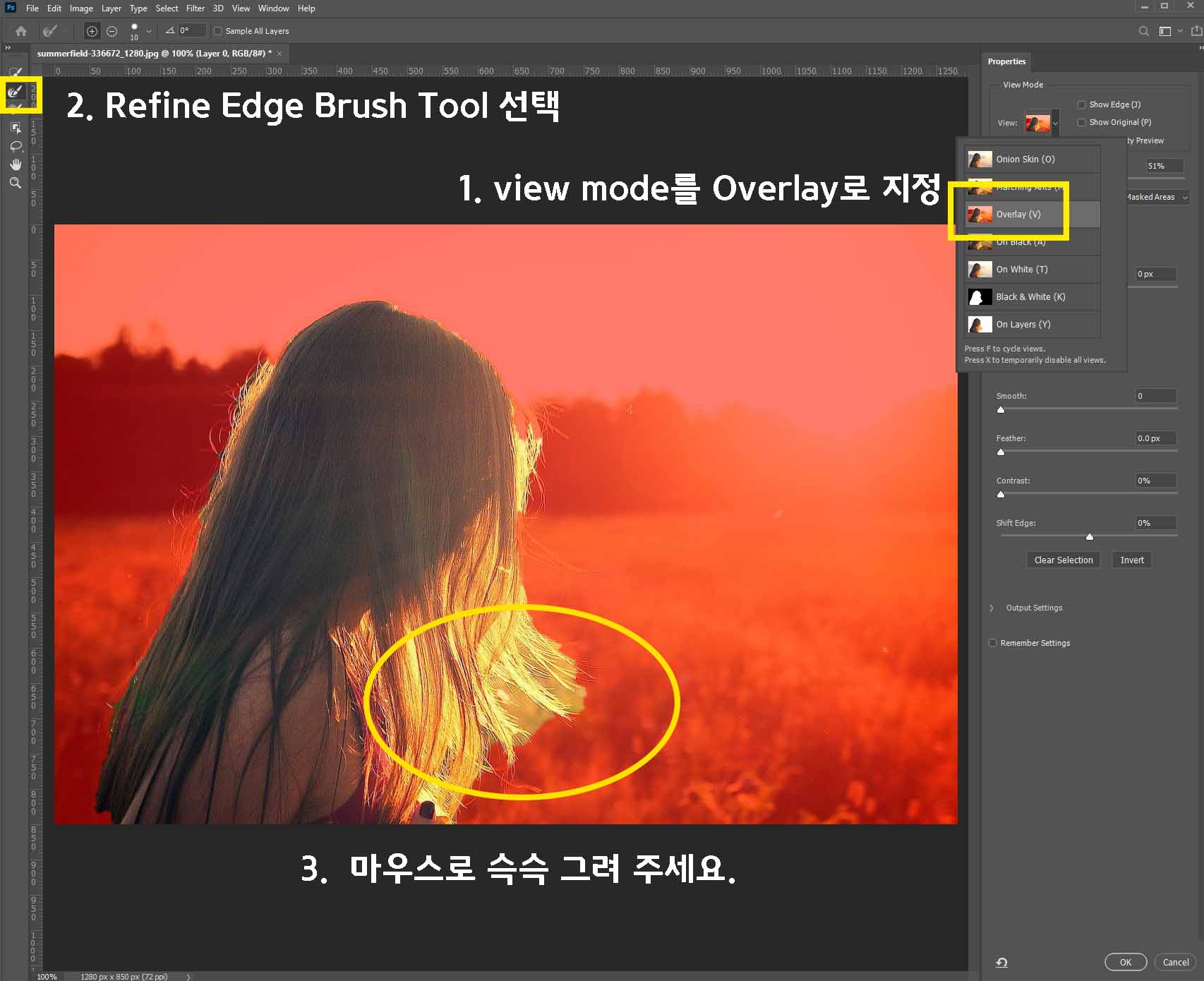The width and height of the screenshot is (1204, 981).
Task: Click the Clear Selection button
Action: 1063,560
